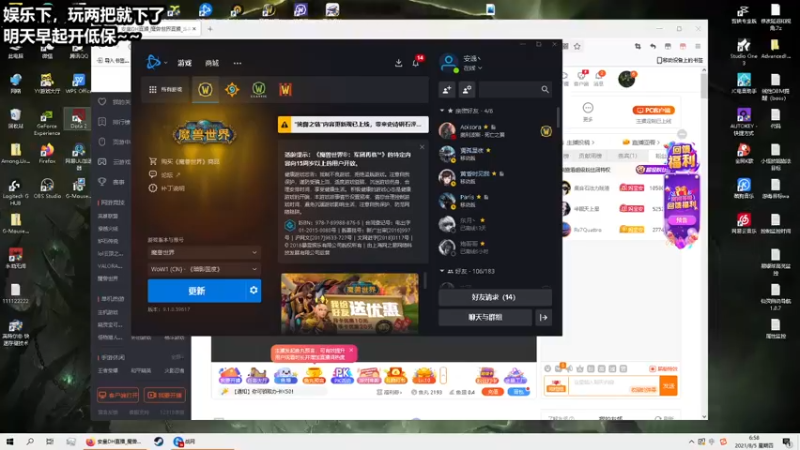Image resolution: width=800 pixels, height=450 pixels.
Task: Close the pink popup tooltip
Action: pos(351,350)
